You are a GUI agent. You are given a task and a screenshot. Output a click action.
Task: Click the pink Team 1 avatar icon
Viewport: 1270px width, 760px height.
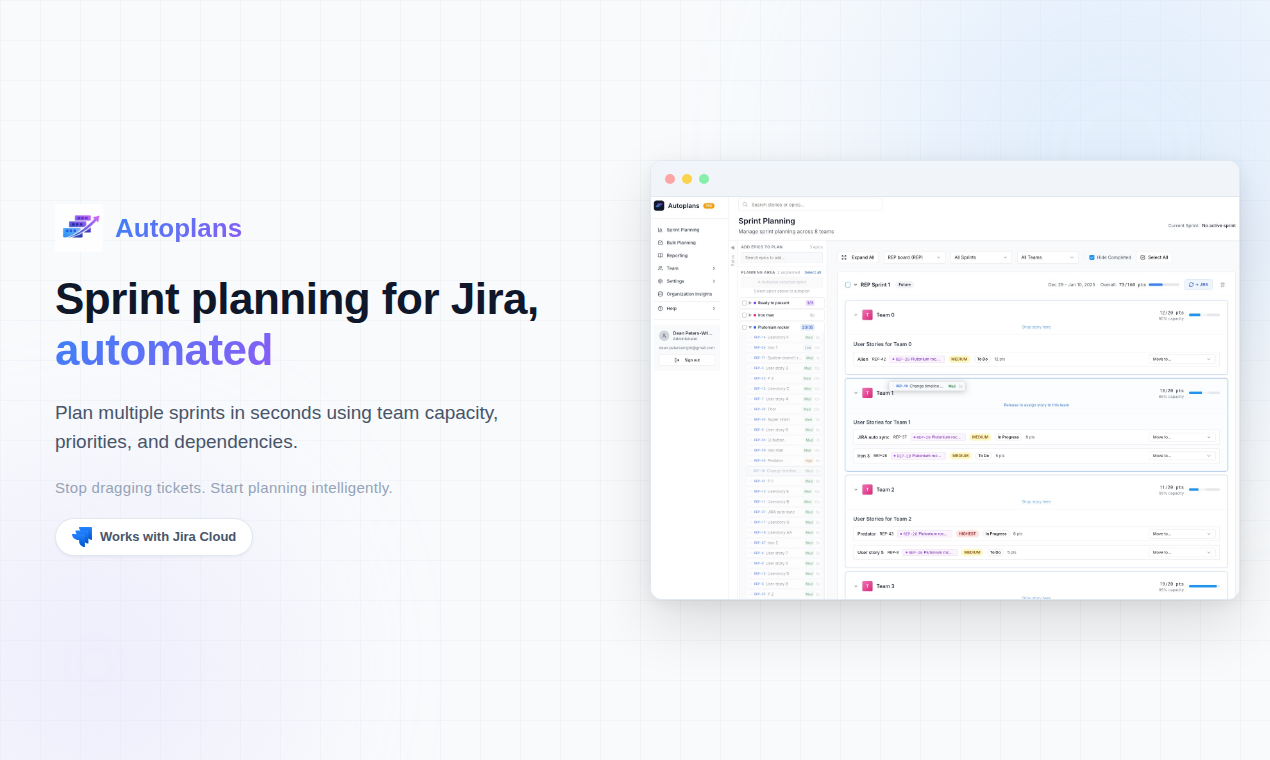[867, 393]
